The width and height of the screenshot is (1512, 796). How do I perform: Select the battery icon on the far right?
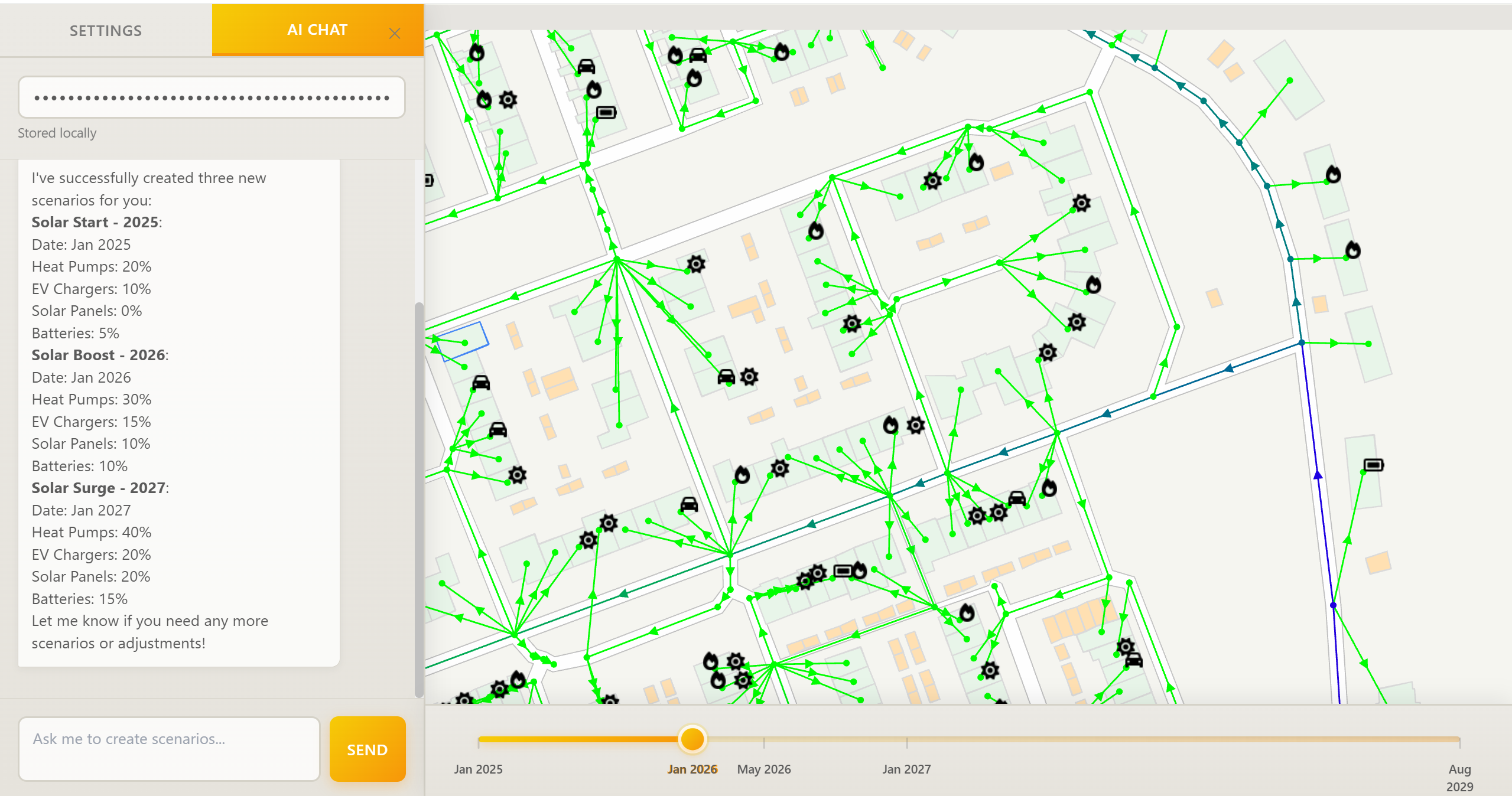tap(1375, 465)
